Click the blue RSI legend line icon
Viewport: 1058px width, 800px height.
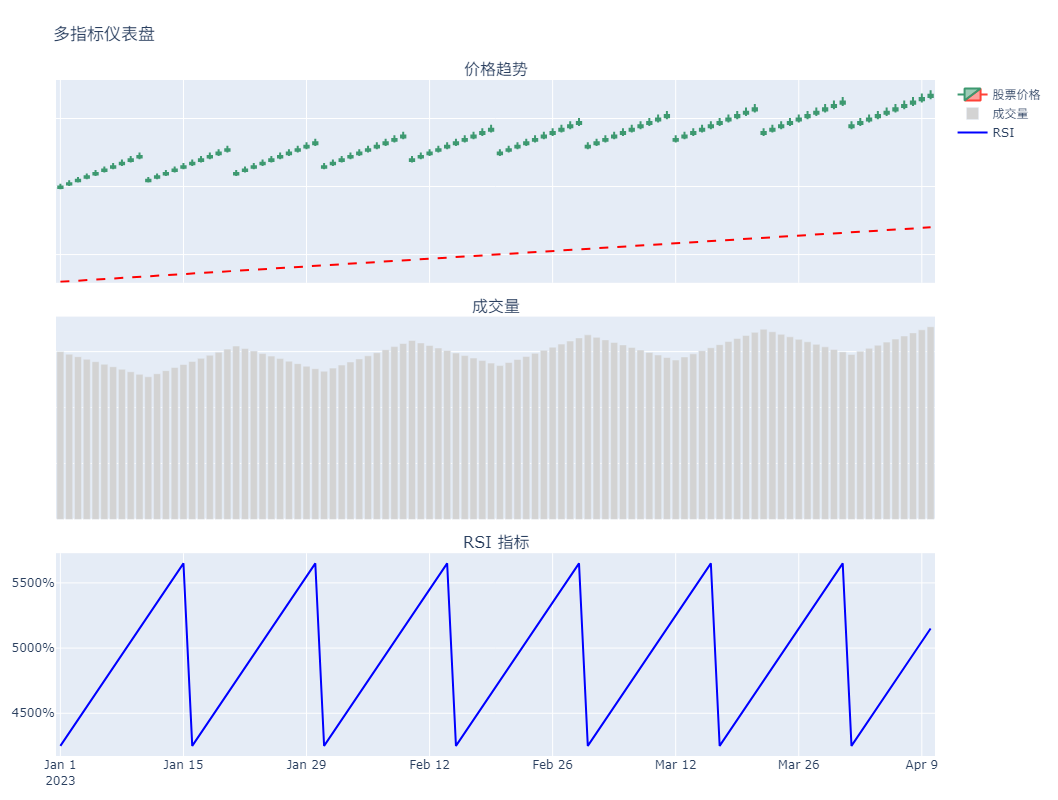(x=972, y=132)
